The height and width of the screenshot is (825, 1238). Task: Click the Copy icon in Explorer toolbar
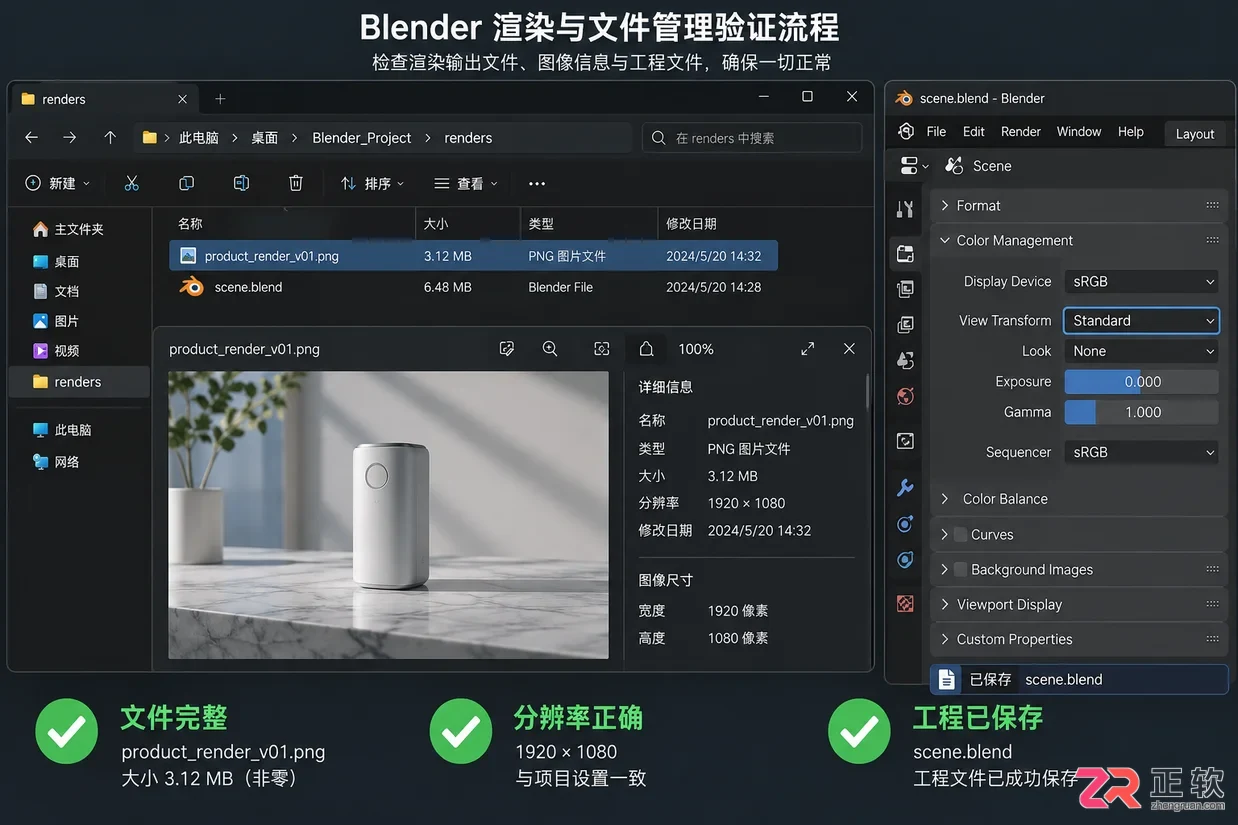pos(186,183)
